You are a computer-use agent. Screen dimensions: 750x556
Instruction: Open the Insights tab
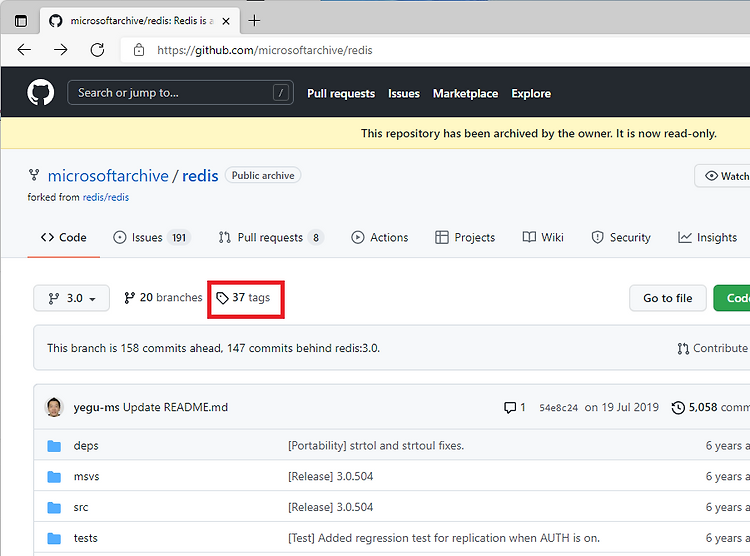click(707, 237)
